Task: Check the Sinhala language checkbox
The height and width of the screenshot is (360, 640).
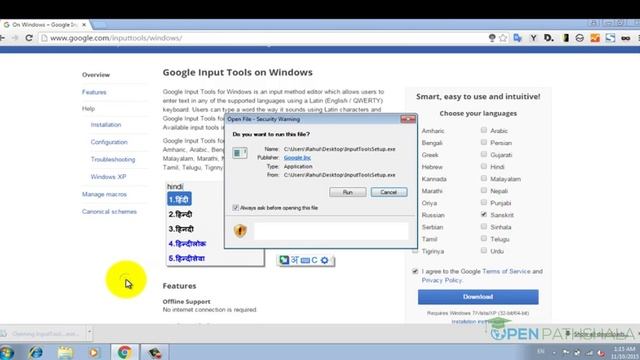Action: tap(484, 226)
